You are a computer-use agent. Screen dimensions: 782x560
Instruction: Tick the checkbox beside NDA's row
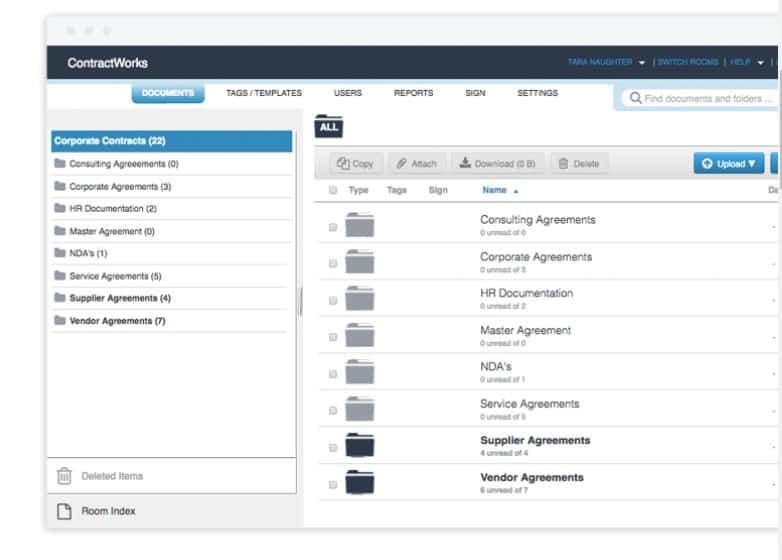(x=333, y=374)
